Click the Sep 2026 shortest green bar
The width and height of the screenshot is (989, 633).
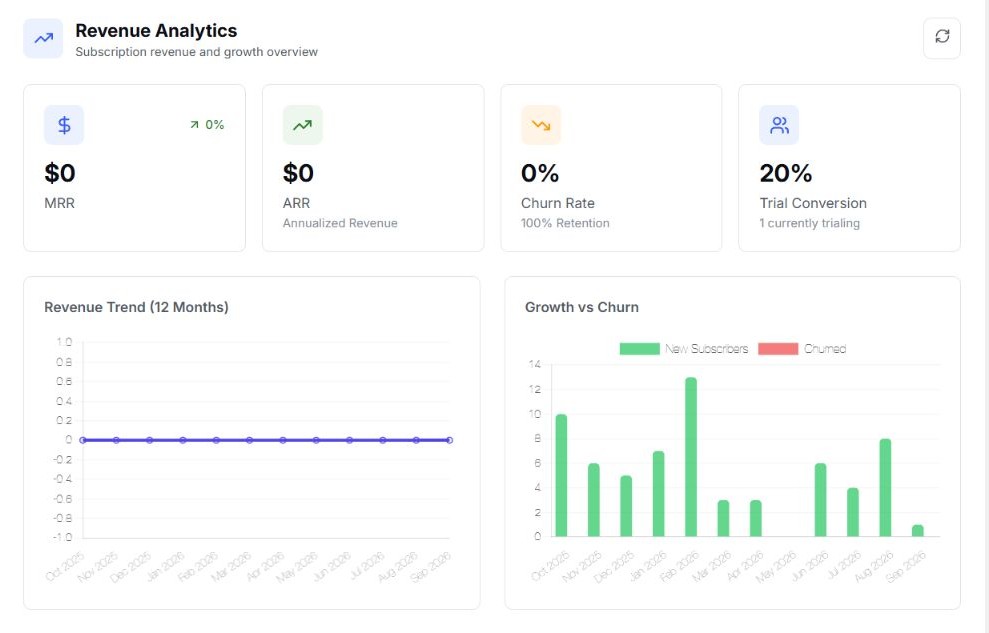click(918, 531)
